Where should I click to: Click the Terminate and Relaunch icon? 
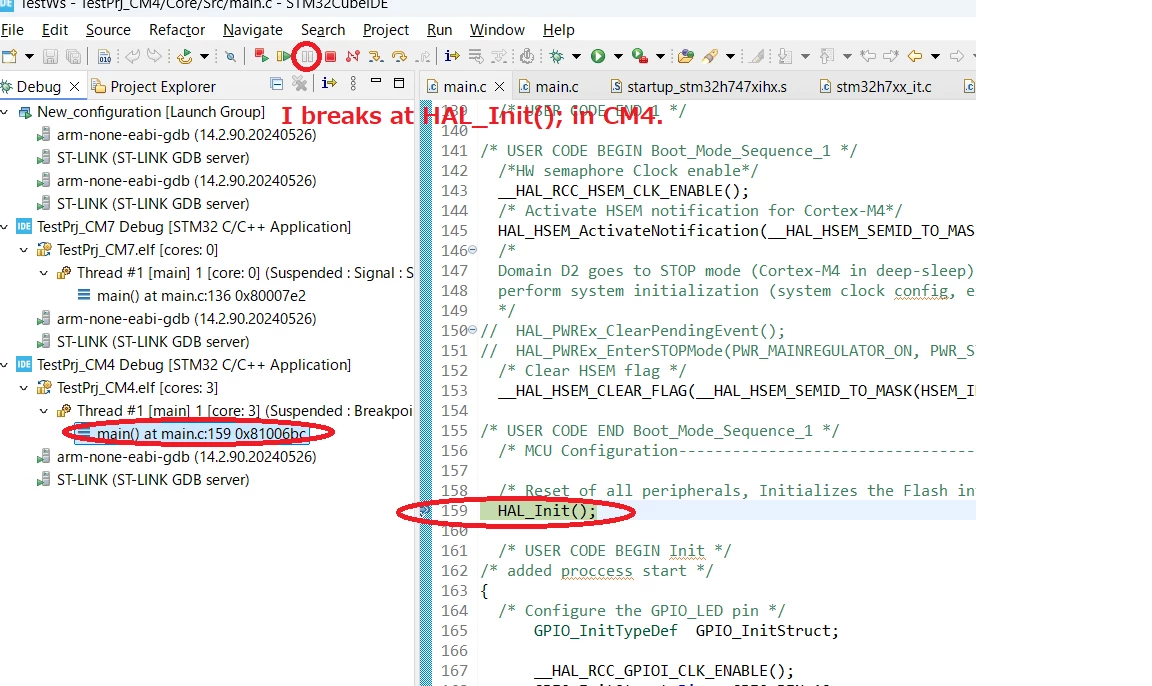coord(260,56)
